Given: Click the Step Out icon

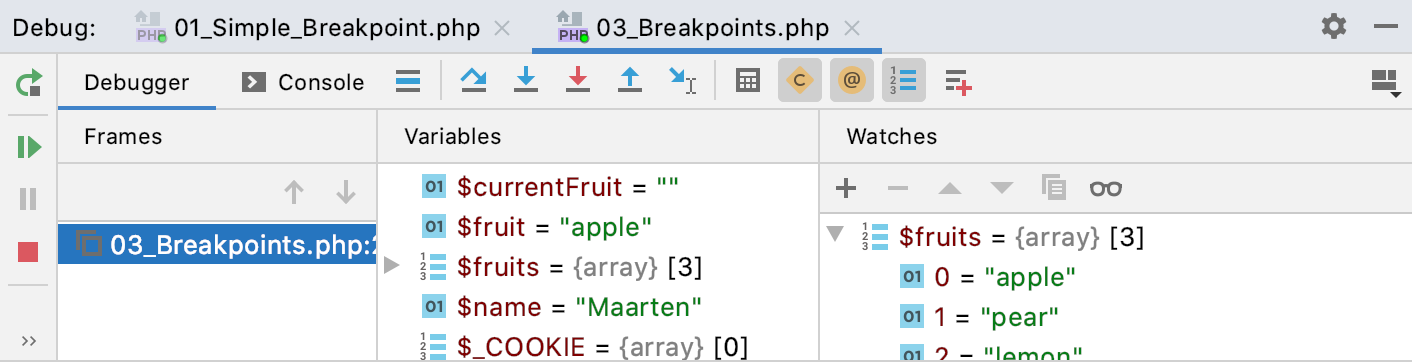Looking at the screenshot, I should pos(629,81).
